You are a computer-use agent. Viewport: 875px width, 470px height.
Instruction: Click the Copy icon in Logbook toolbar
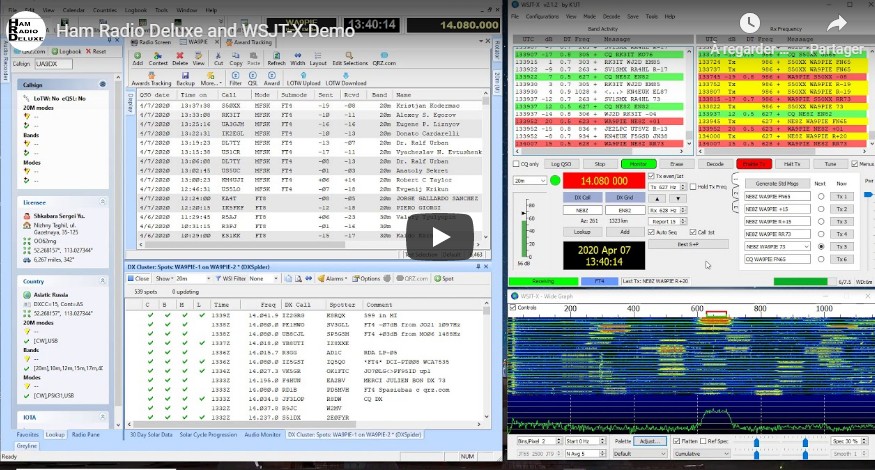tap(235, 59)
